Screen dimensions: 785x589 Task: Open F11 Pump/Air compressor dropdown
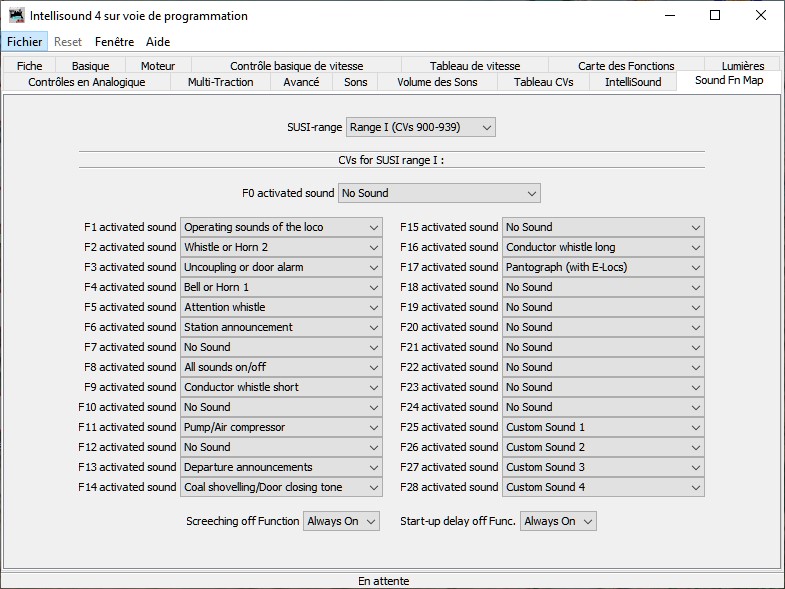(281, 428)
